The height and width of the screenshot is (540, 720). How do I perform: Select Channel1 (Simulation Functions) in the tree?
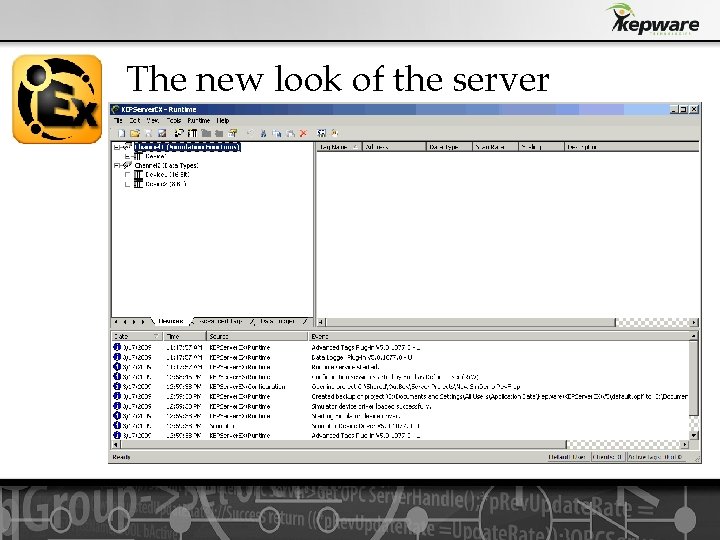coord(187,146)
